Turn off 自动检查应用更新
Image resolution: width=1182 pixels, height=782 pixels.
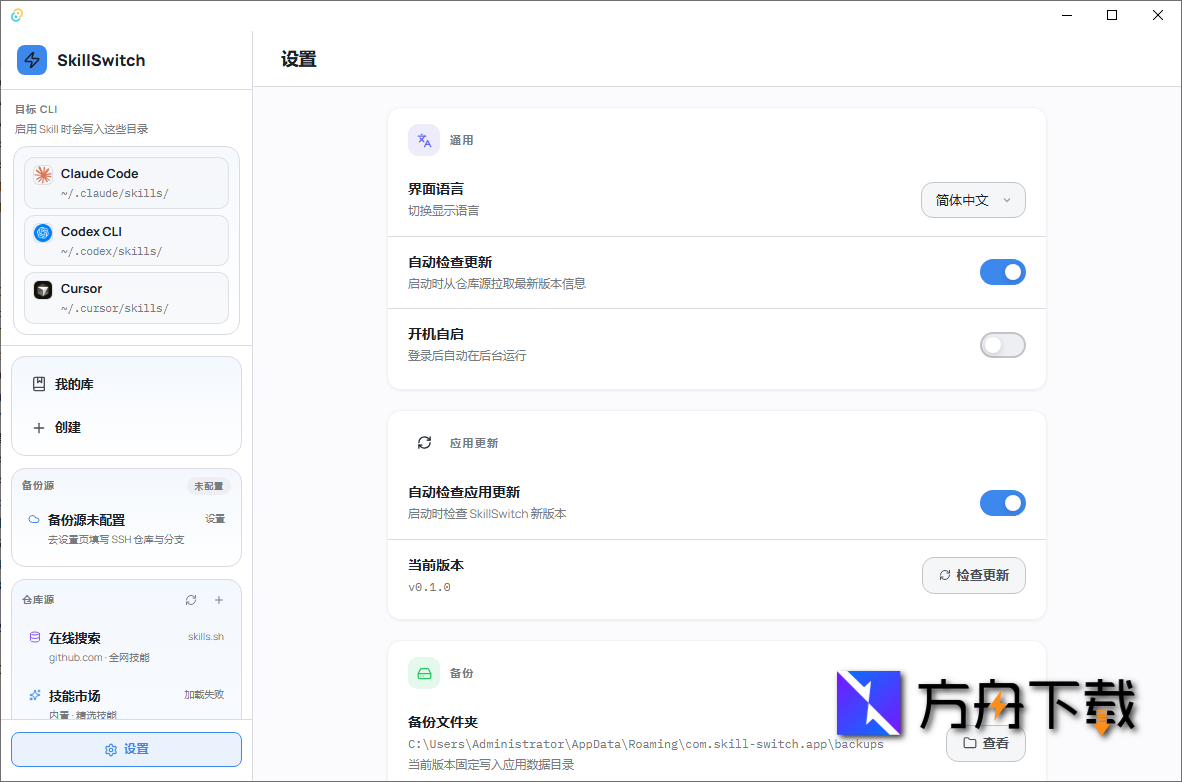(1002, 502)
